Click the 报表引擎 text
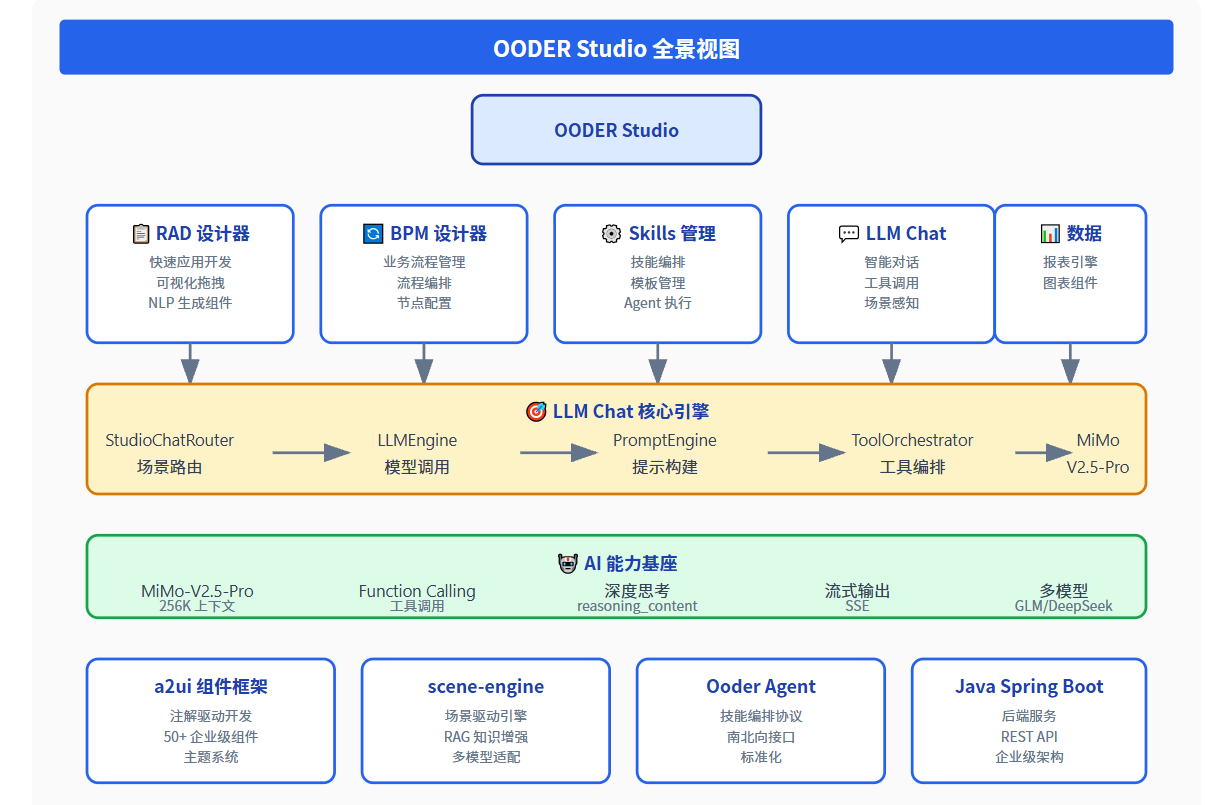1205x805 pixels. point(1070,262)
